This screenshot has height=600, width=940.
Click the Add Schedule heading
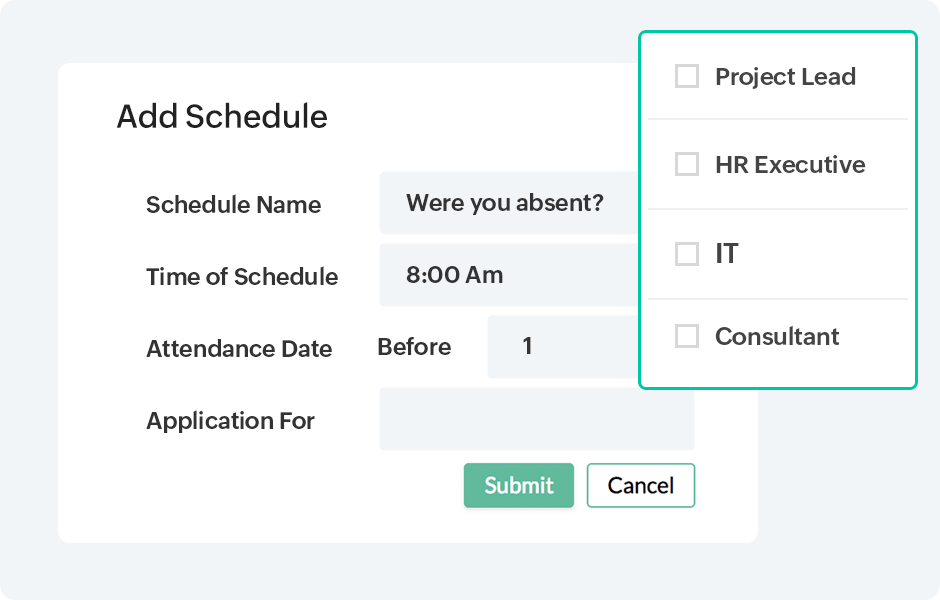(x=222, y=117)
